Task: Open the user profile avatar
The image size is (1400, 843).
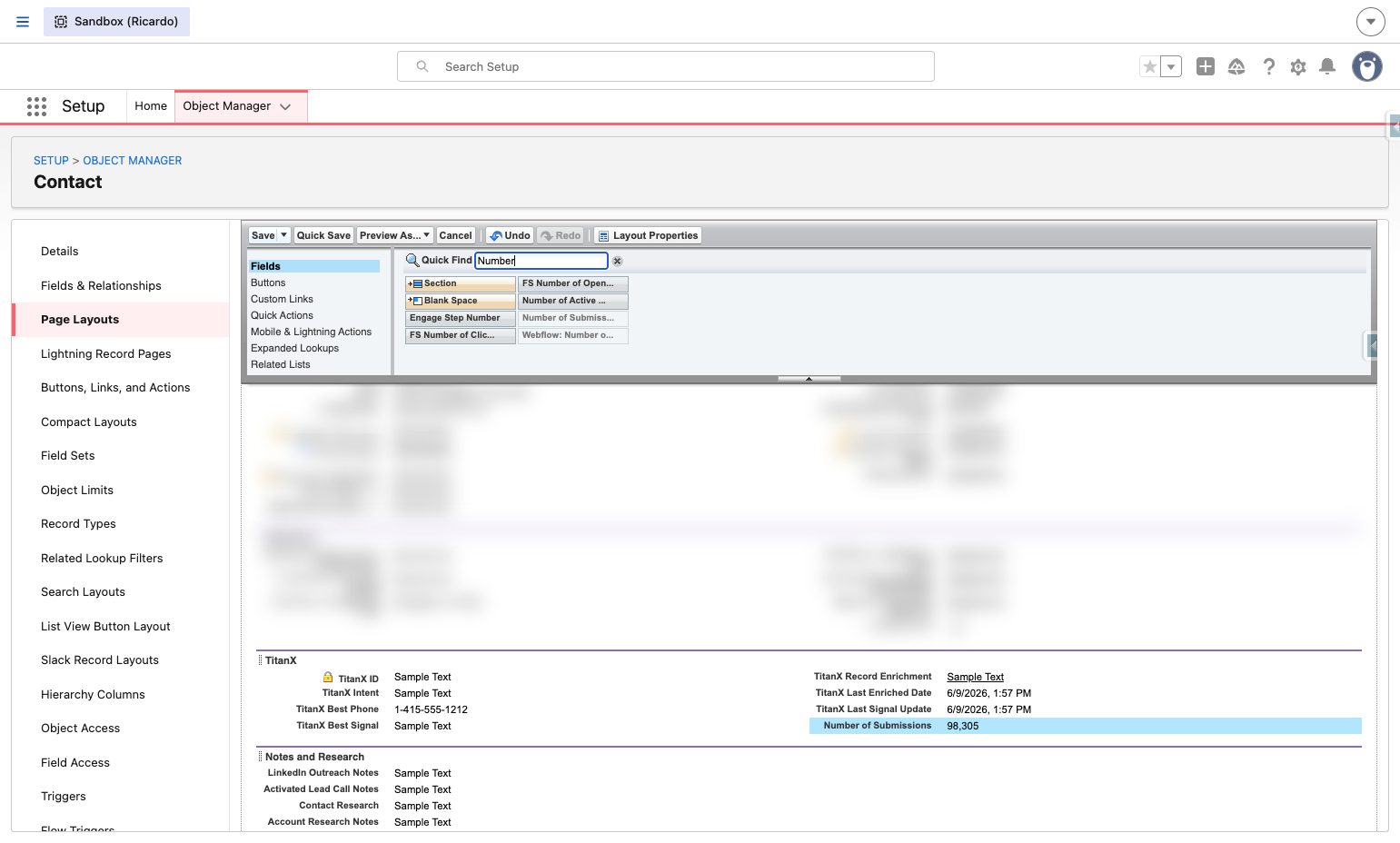Action: point(1367,66)
